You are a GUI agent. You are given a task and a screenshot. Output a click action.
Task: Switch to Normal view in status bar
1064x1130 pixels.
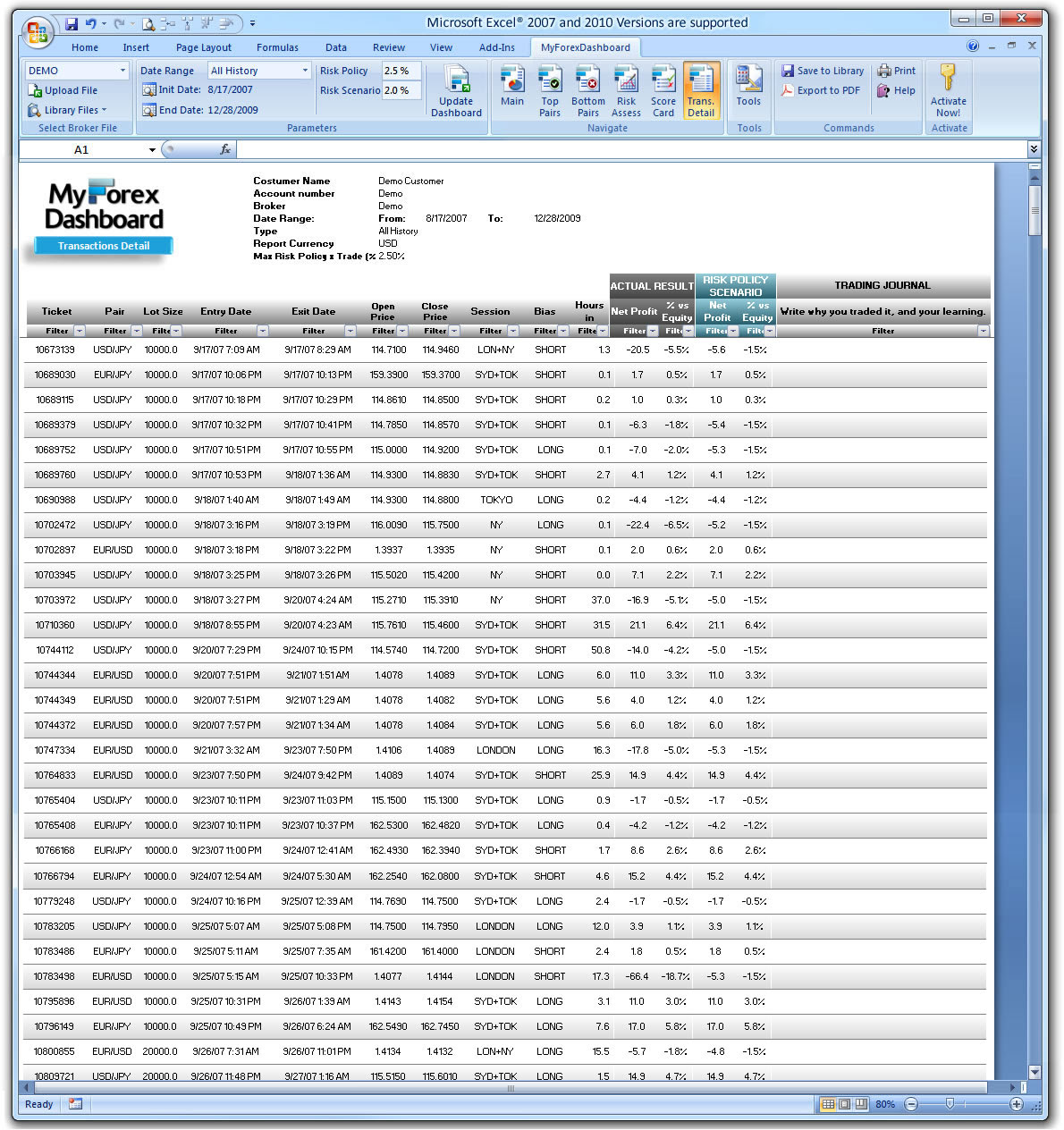click(828, 1105)
